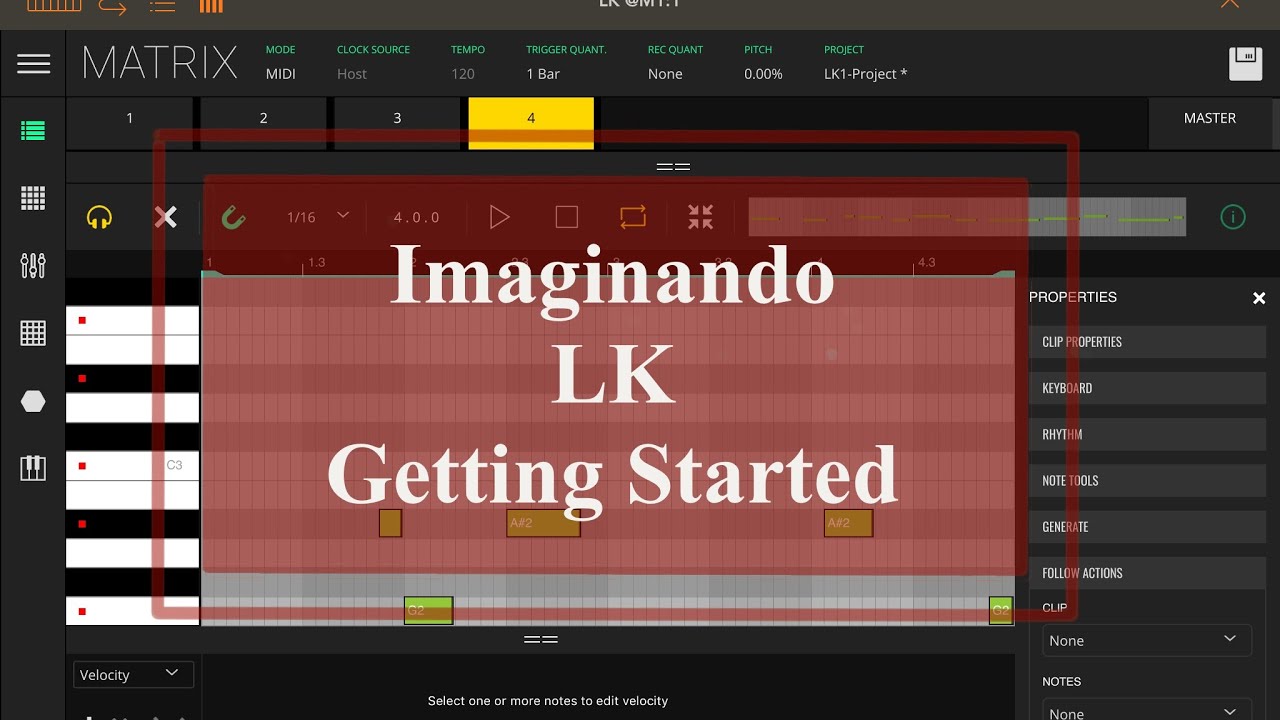
Task: Expand the Clip Properties section
Action: click(x=1147, y=342)
